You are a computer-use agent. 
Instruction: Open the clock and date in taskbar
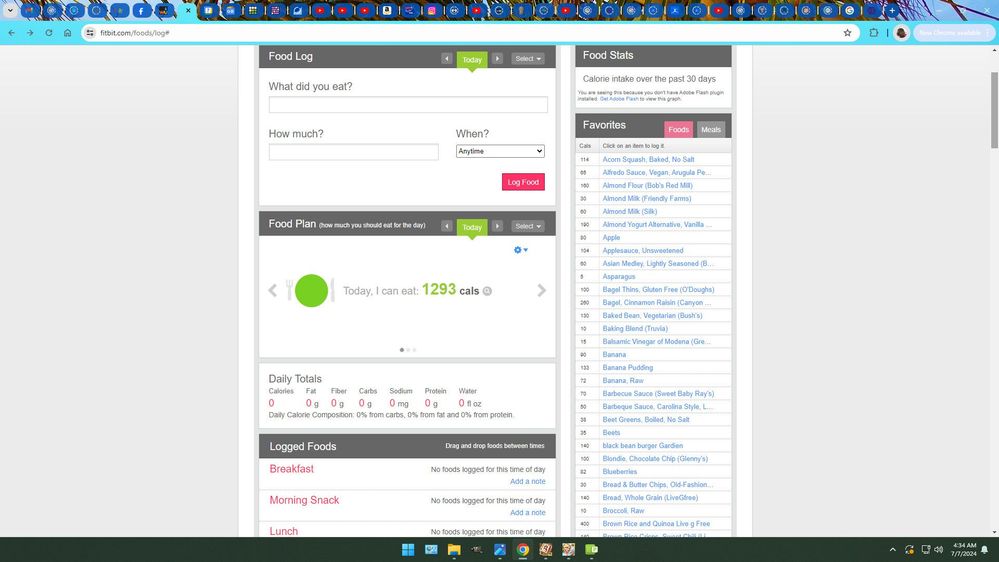click(964, 549)
